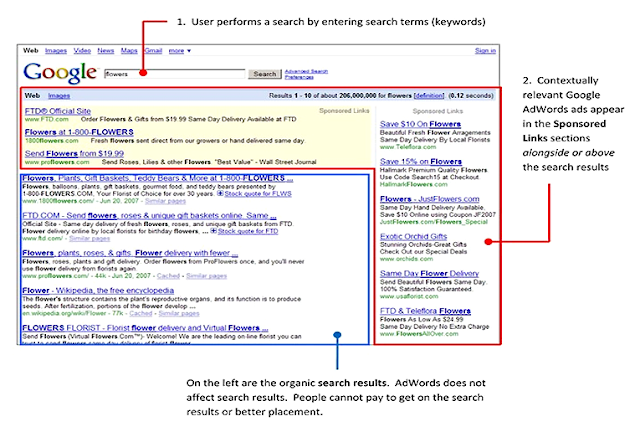Open Flowers, plants, roses & gifts result
Viewport: 640px width, 432px height.
[130, 253]
